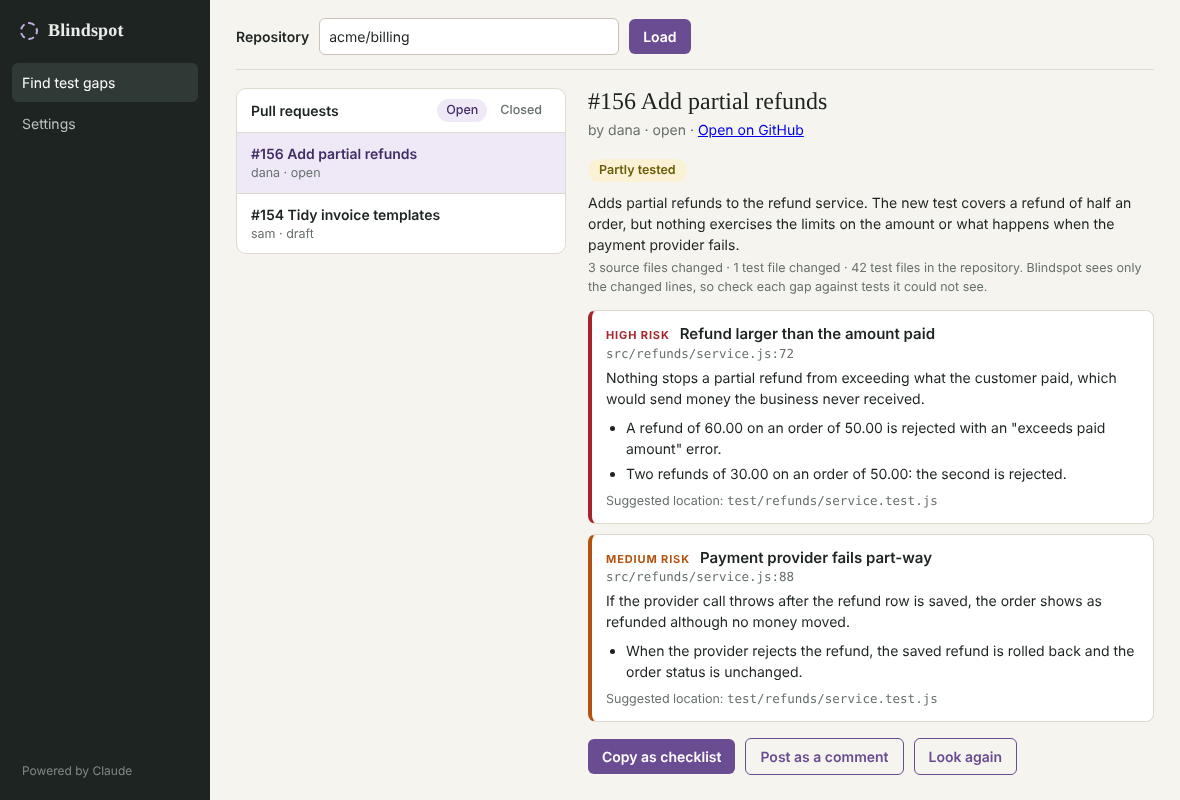Click the Blindspot logo icon

29,30
